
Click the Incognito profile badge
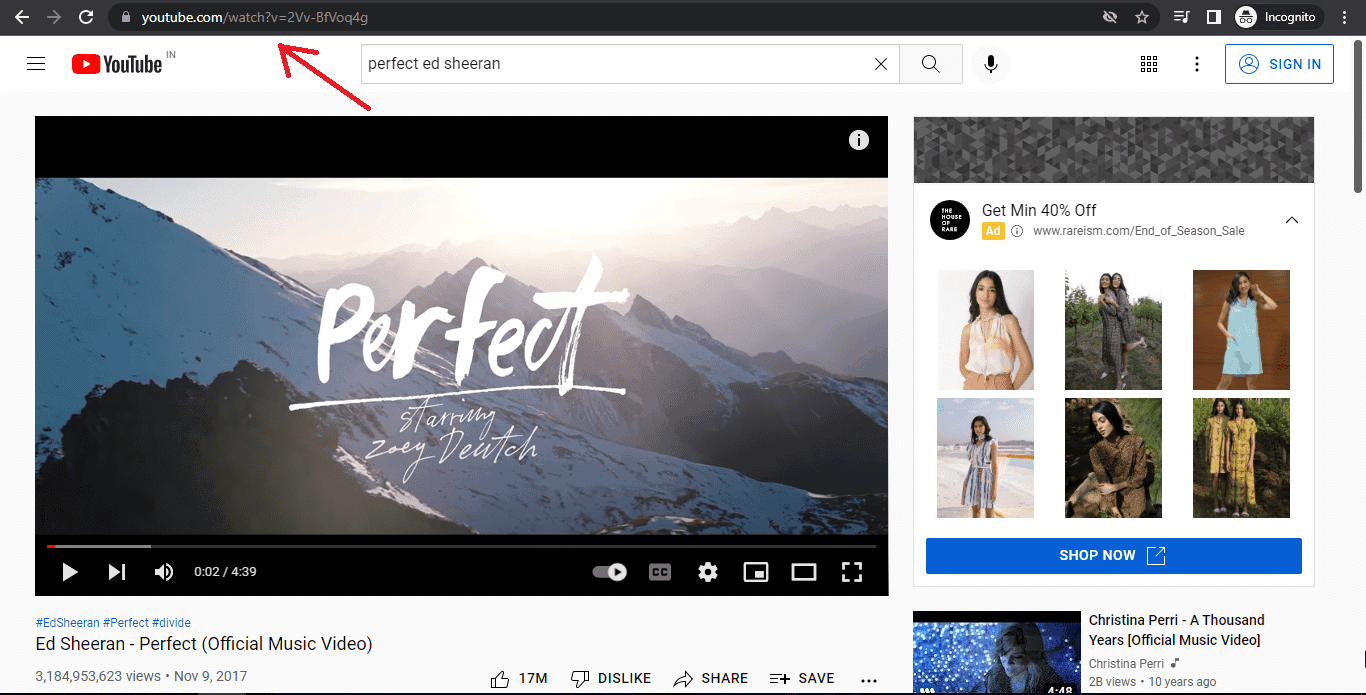pyautogui.click(x=1279, y=17)
